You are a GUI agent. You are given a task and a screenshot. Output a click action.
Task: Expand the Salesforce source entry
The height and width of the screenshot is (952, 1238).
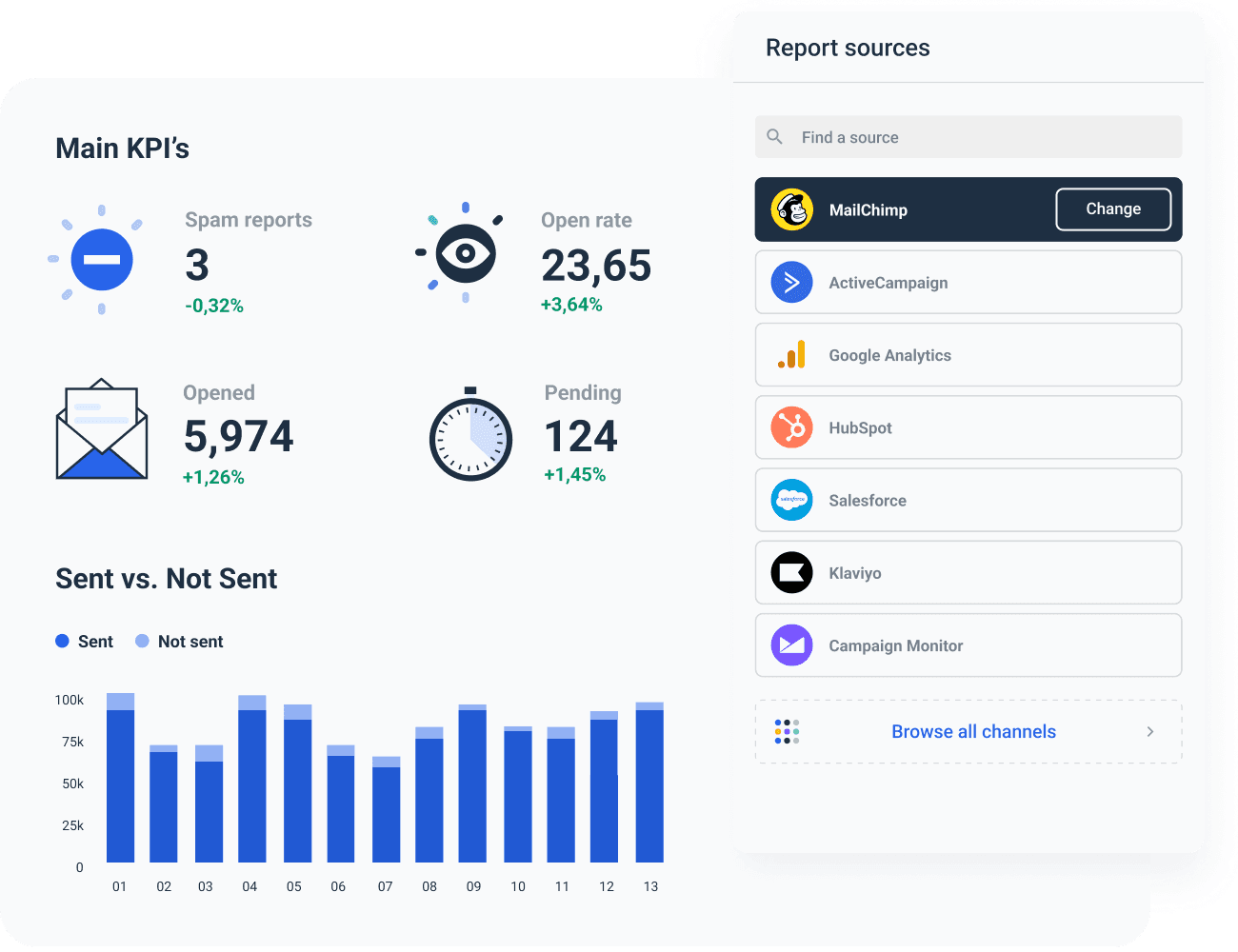[x=968, y=500]
